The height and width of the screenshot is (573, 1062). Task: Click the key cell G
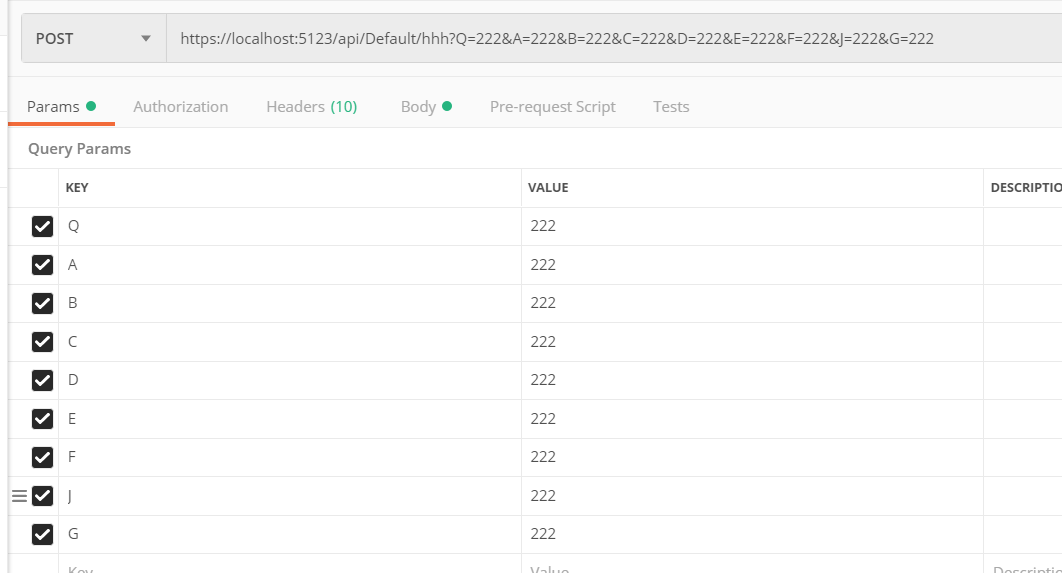290,534
